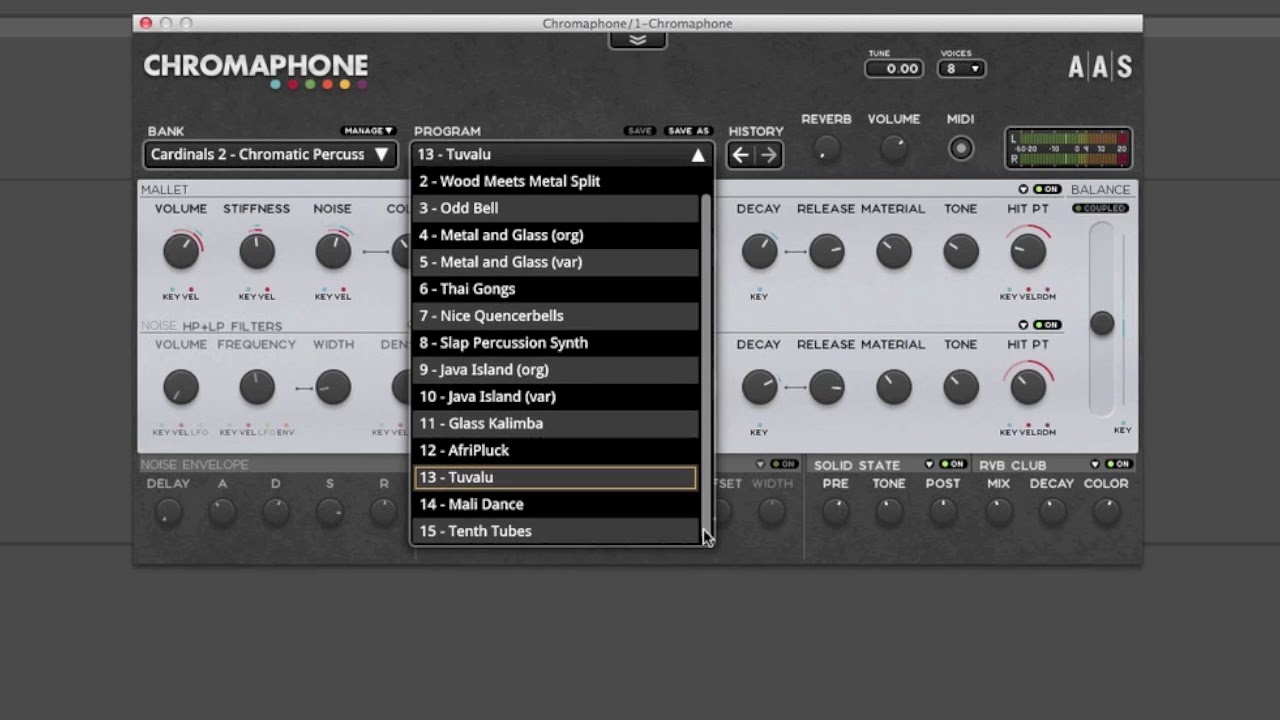
Task: Click the Save program button
Action: [640, 131]
